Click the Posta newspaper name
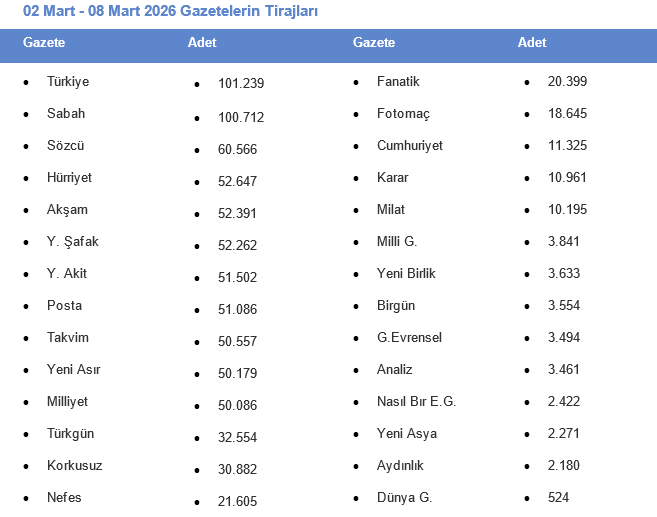Image resolution: width=657 pixels, height=517 pixels. coord(65,306)
